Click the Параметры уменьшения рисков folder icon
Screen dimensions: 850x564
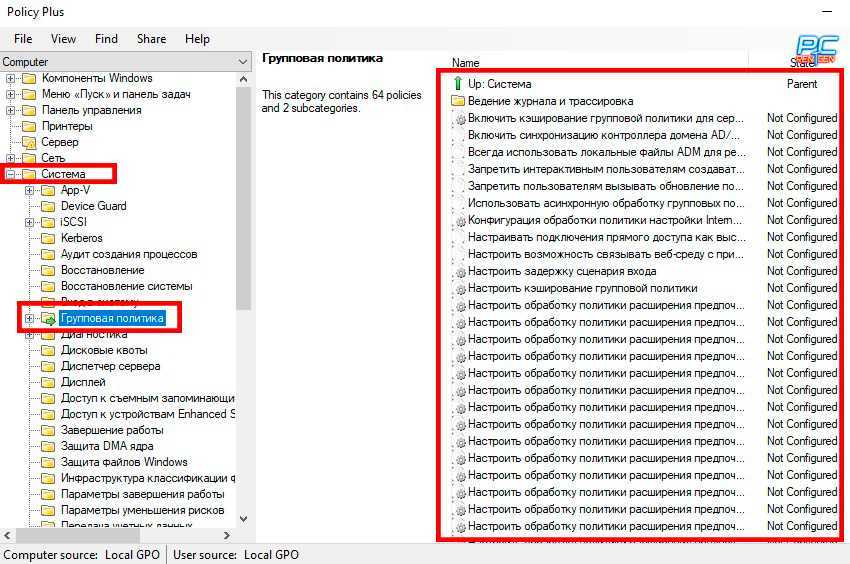click(48, 510)
